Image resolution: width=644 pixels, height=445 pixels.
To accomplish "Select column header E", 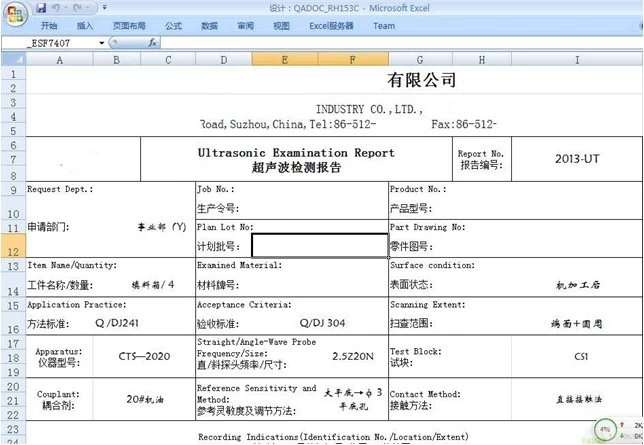I will coord(285,60).
